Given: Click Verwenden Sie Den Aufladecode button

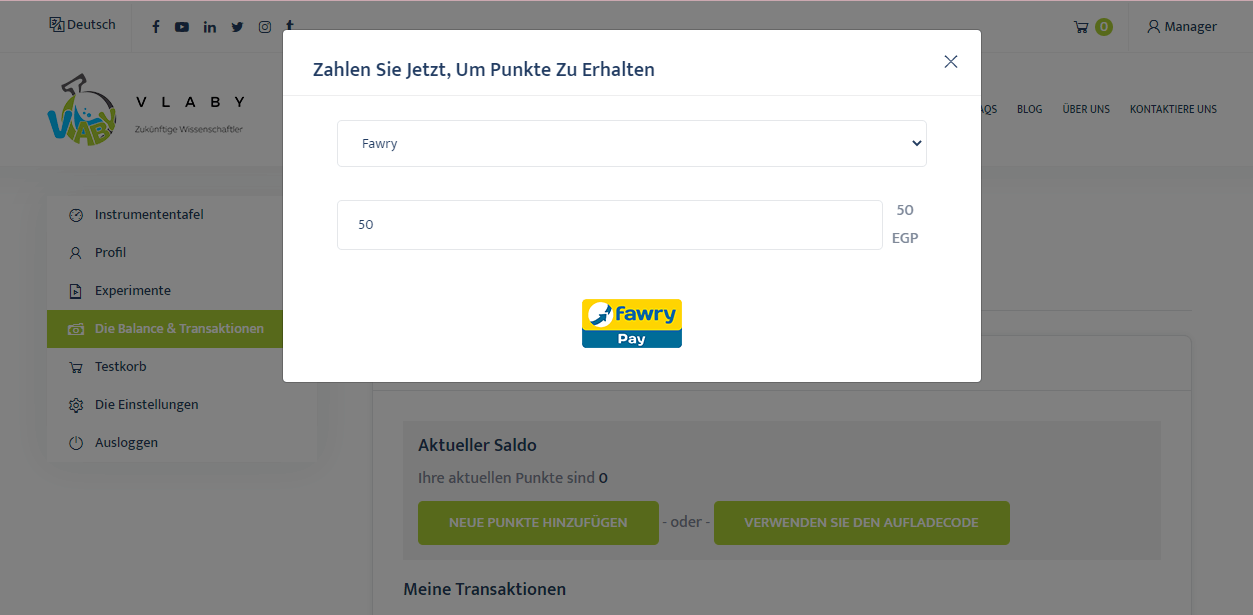Looking at the screenshot, I should (861, 523).
